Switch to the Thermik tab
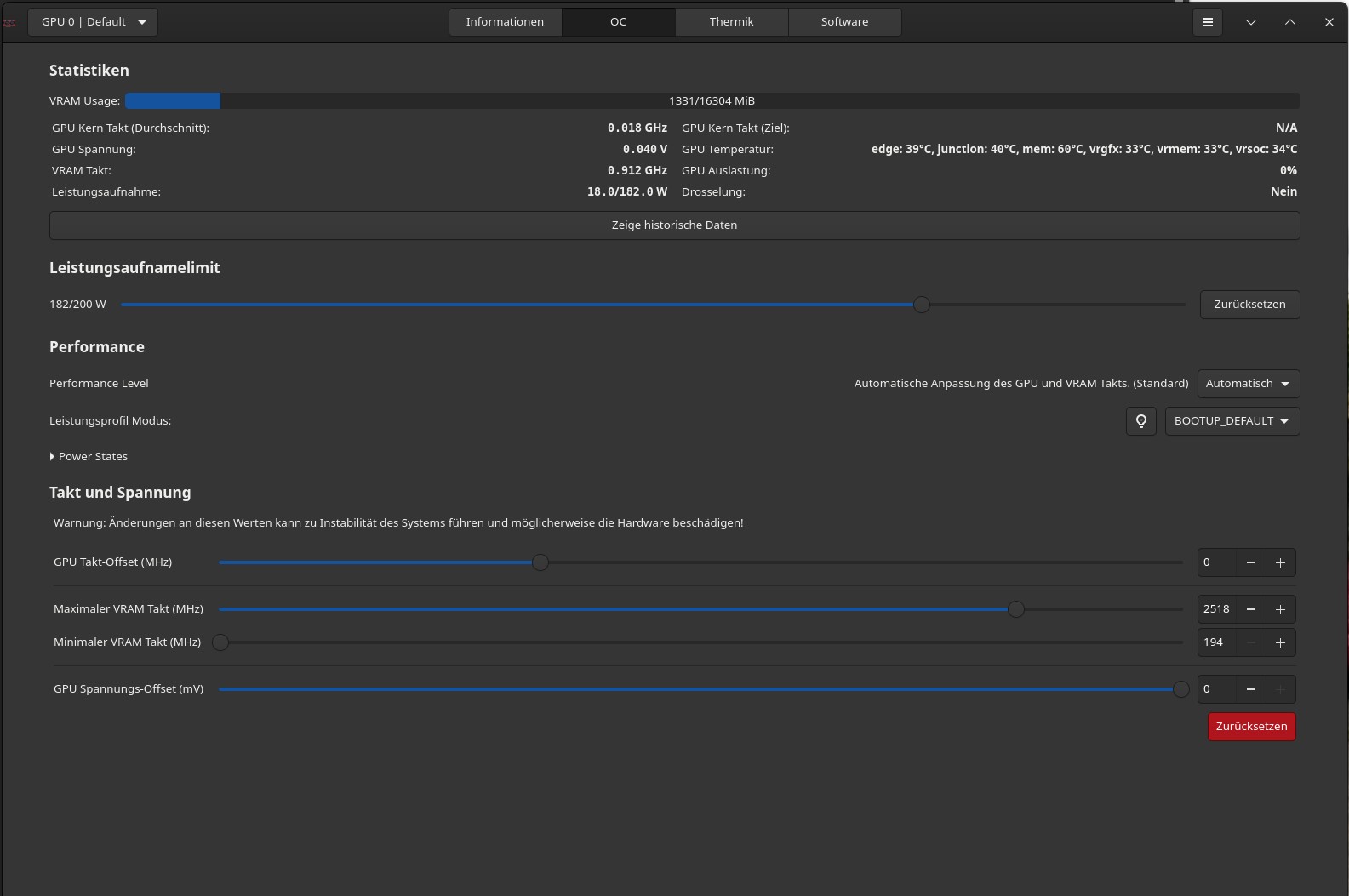This screenshot has width=1349, height=896. pos(731,22)
